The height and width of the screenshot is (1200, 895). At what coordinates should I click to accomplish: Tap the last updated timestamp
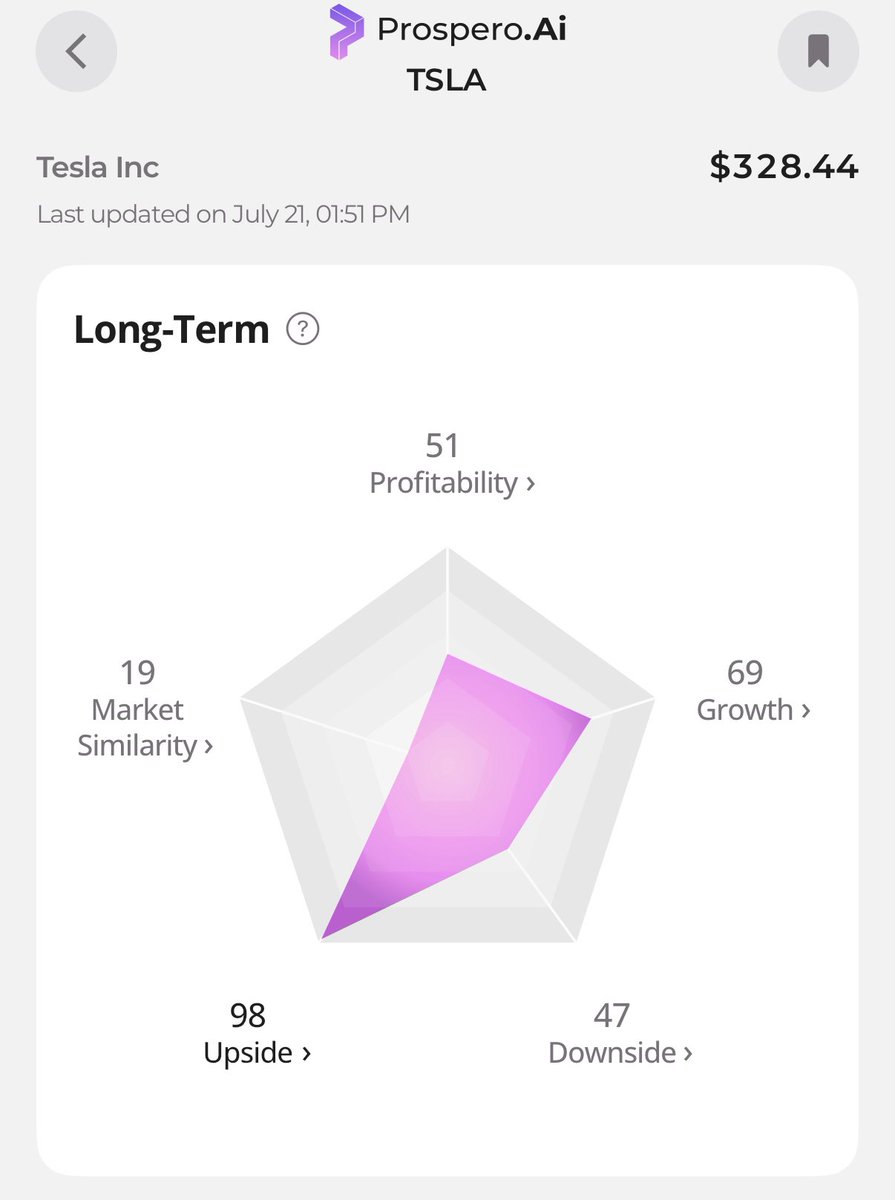(x=223, y=214)
